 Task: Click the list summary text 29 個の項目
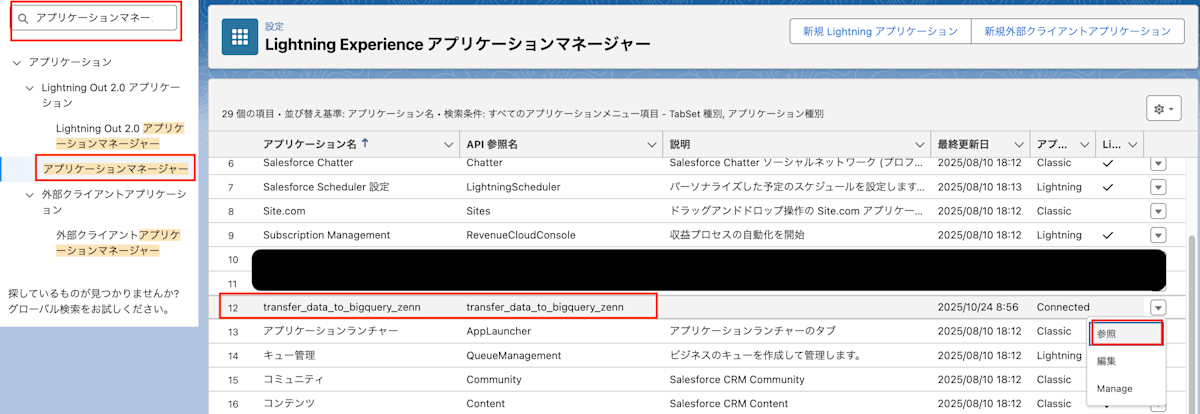pos(247,114)
